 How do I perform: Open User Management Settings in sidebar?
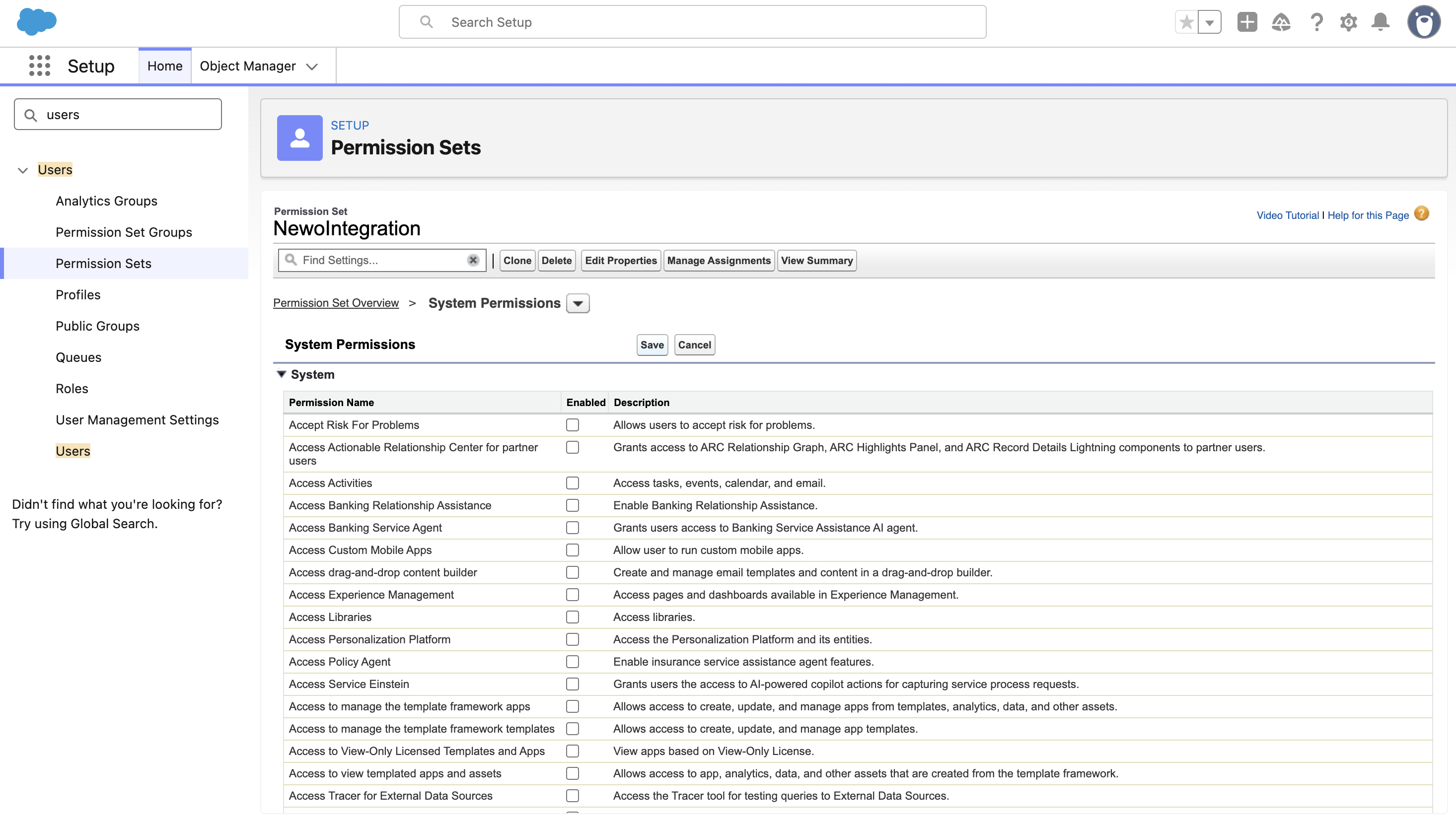[137, 420]
